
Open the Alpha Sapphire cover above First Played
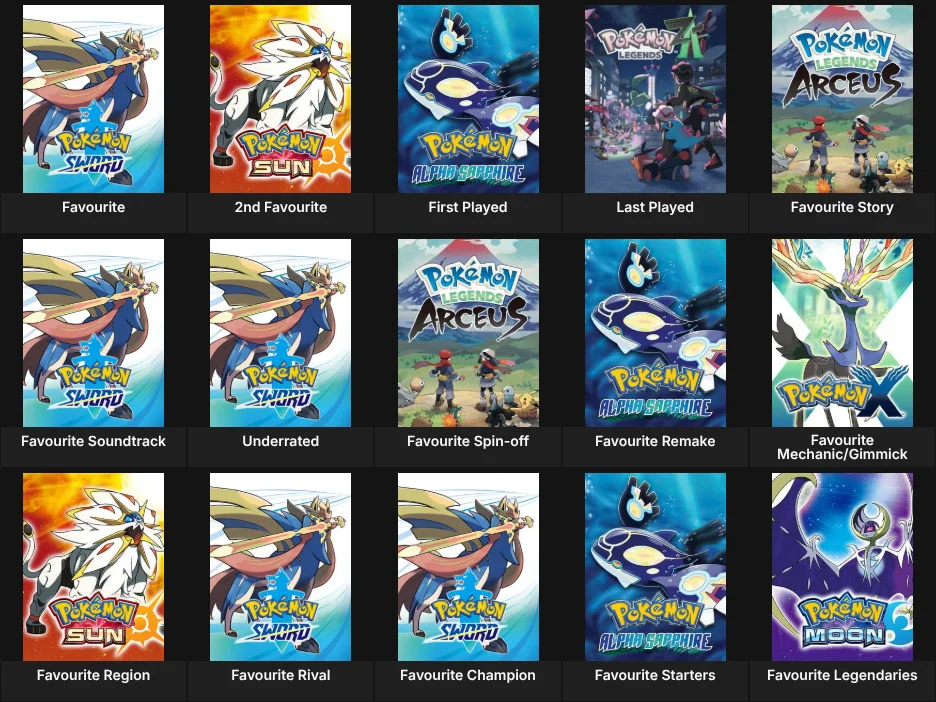click(468, 99)
